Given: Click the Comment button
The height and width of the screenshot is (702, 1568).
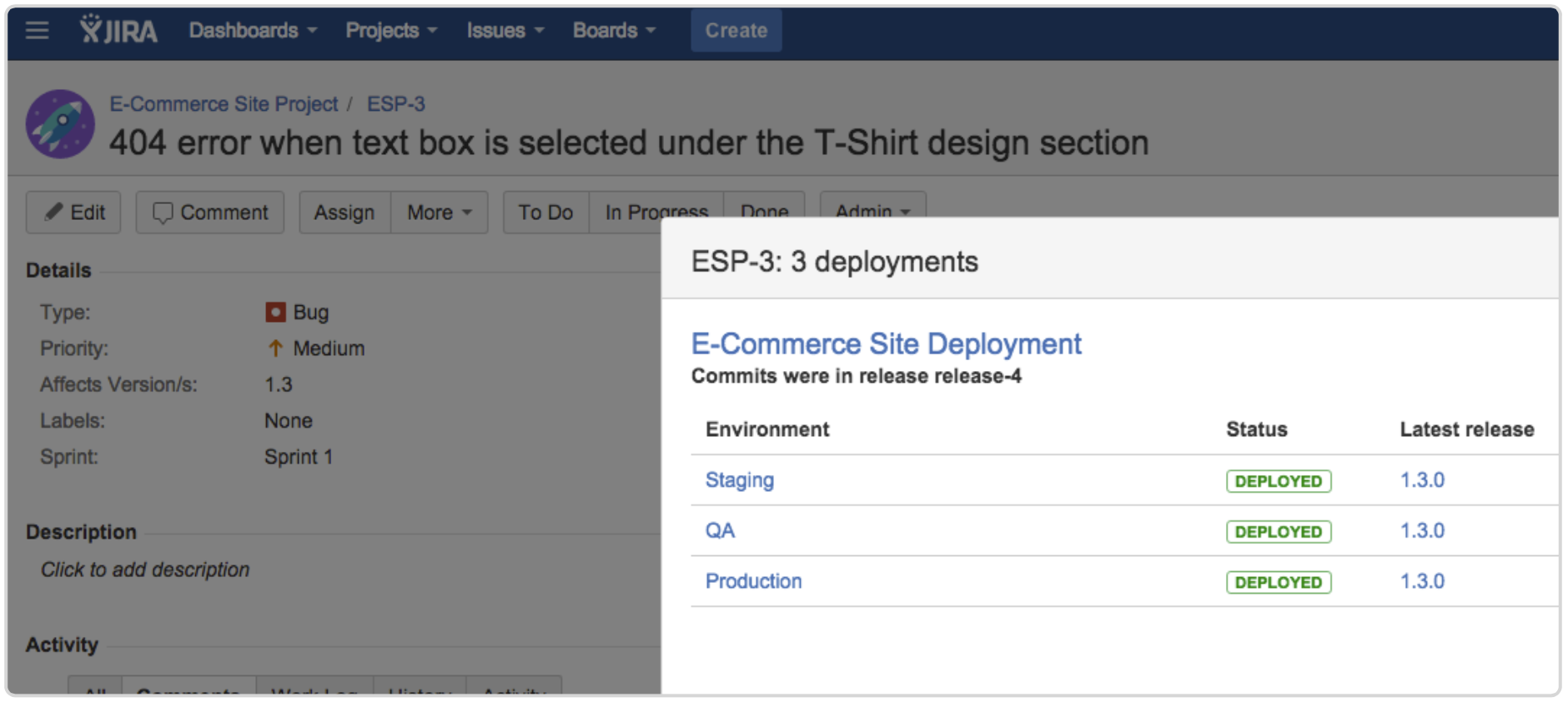Looking at the screenshot, I should pos(210,213).
